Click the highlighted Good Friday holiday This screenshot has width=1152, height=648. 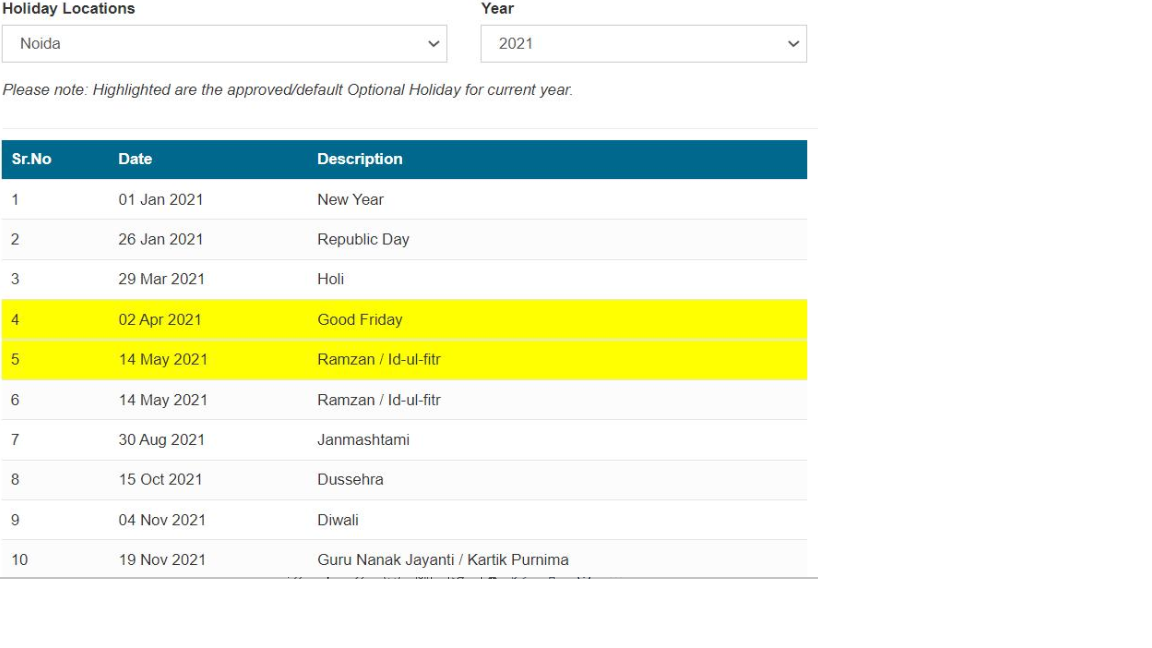360,320
